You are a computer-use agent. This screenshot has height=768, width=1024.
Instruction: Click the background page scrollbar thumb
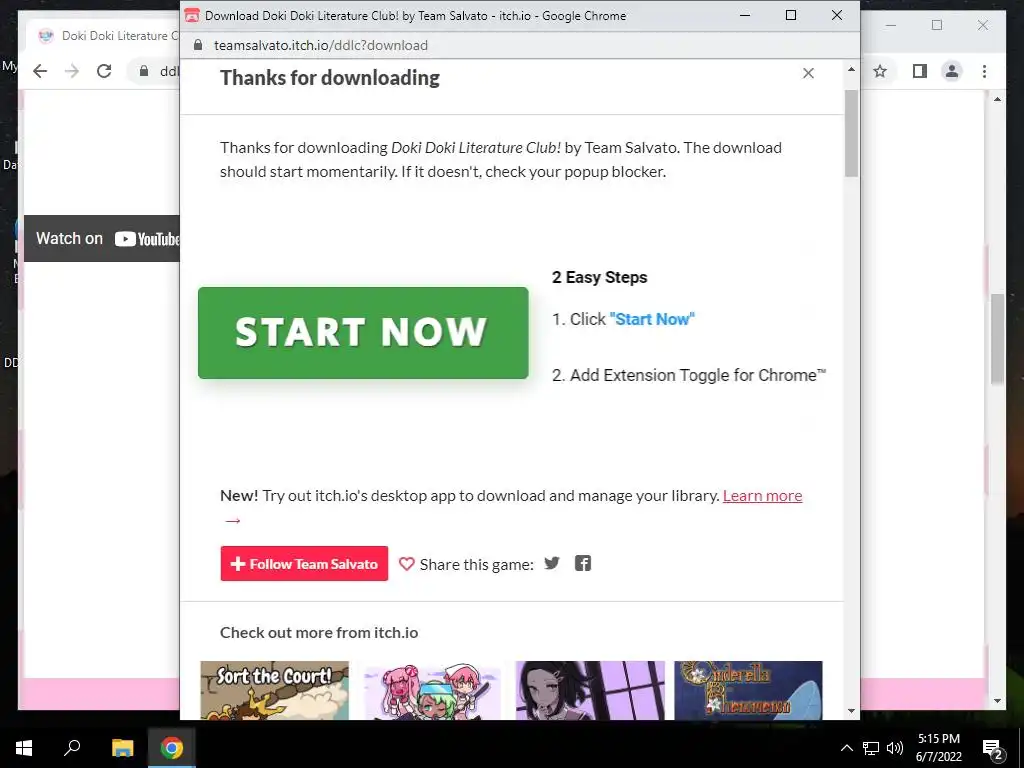tap(997, 339)
